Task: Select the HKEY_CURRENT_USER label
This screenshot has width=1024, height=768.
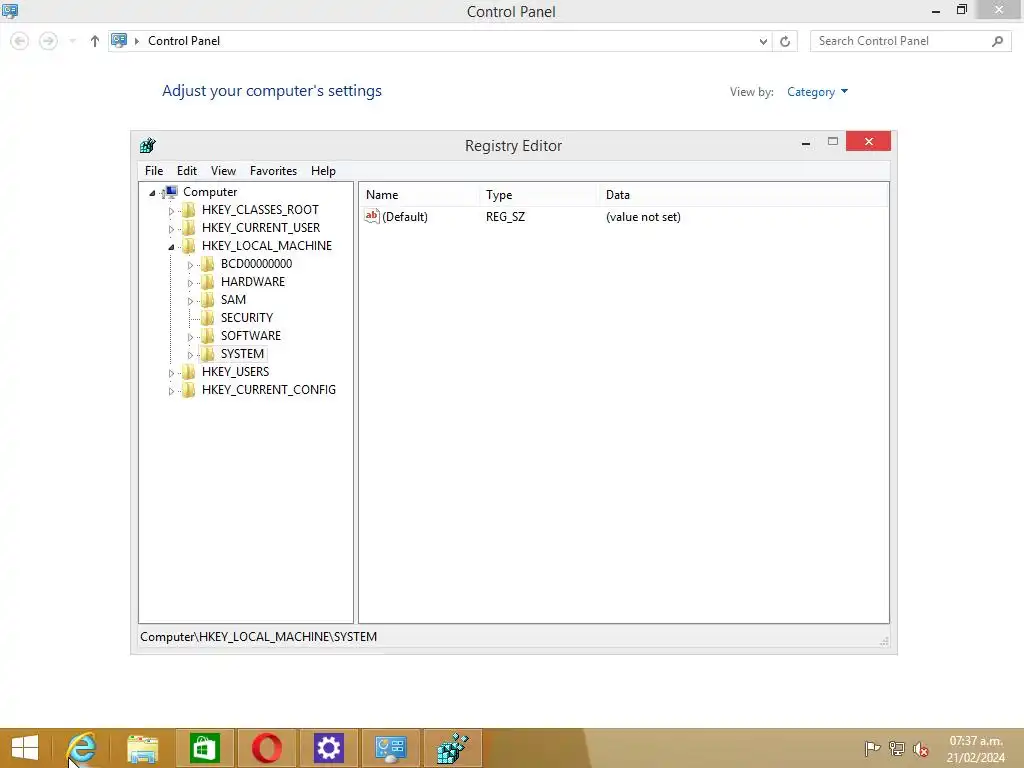Action: (x=261, y=227)
